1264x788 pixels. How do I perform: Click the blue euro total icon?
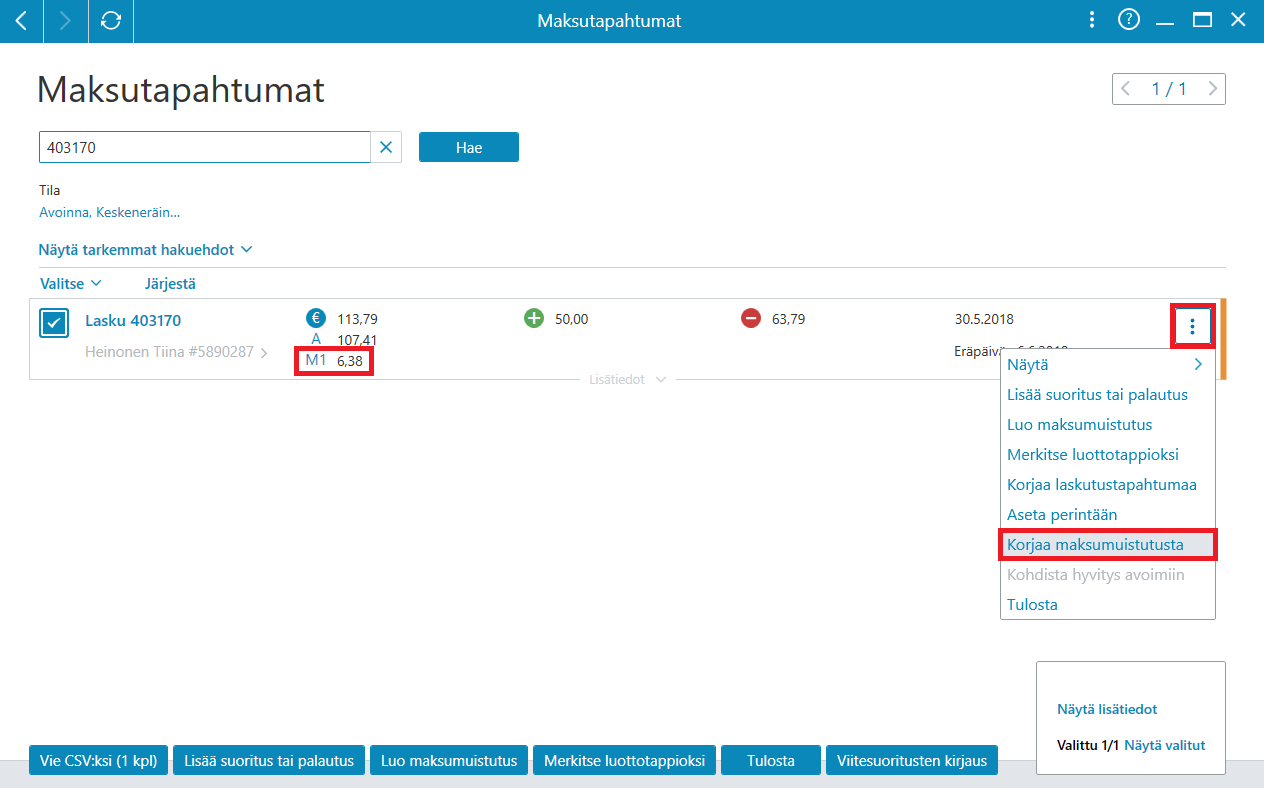point(316,319)
